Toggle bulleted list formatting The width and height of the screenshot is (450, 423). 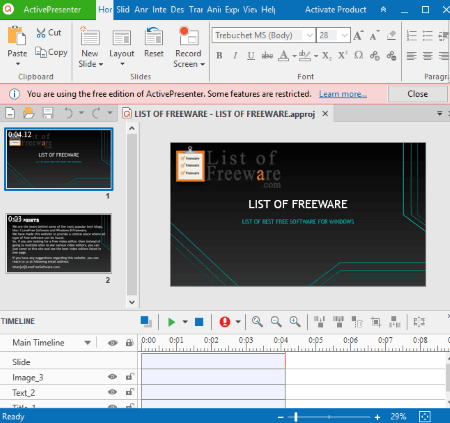[428, 35]
